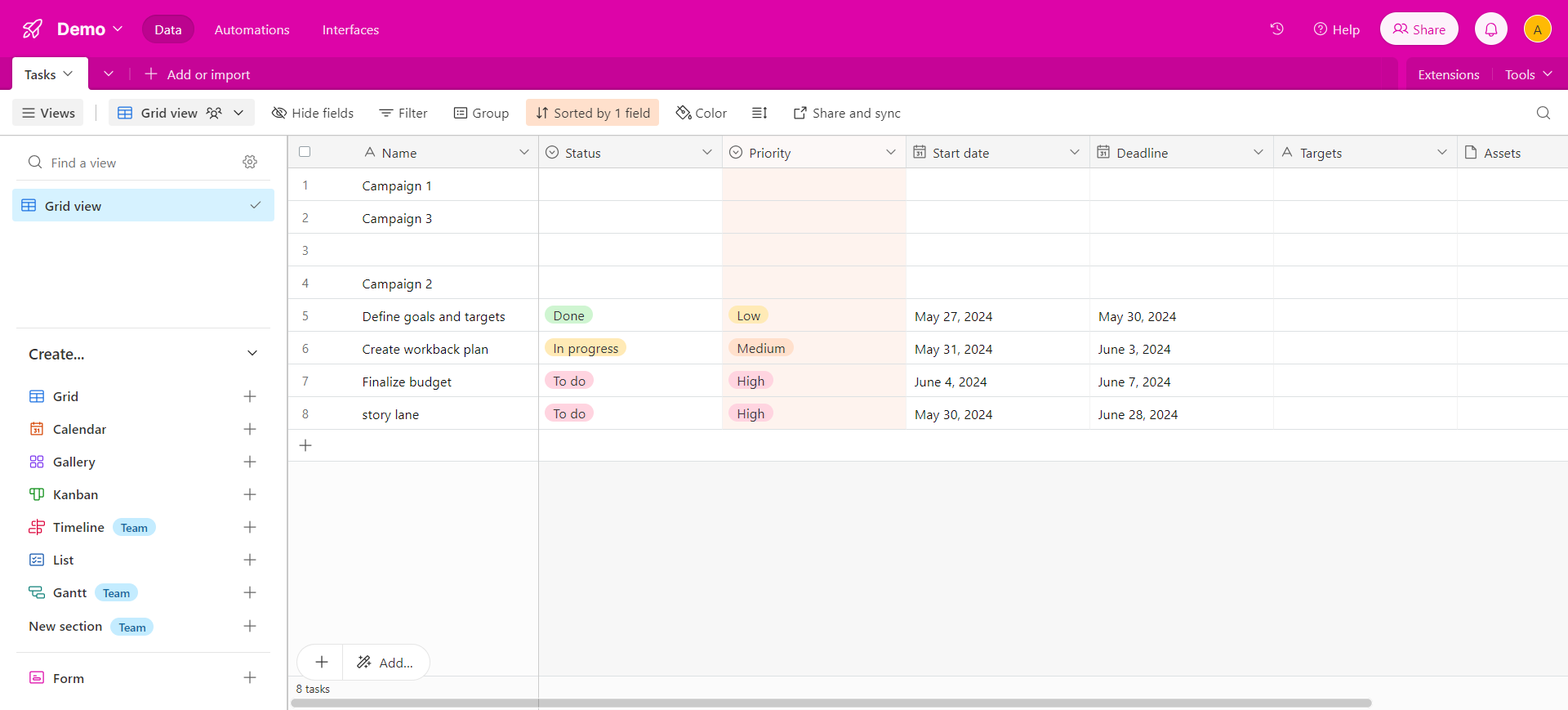
Task: Click the Medium priority tag
Action: click(761, 348)
